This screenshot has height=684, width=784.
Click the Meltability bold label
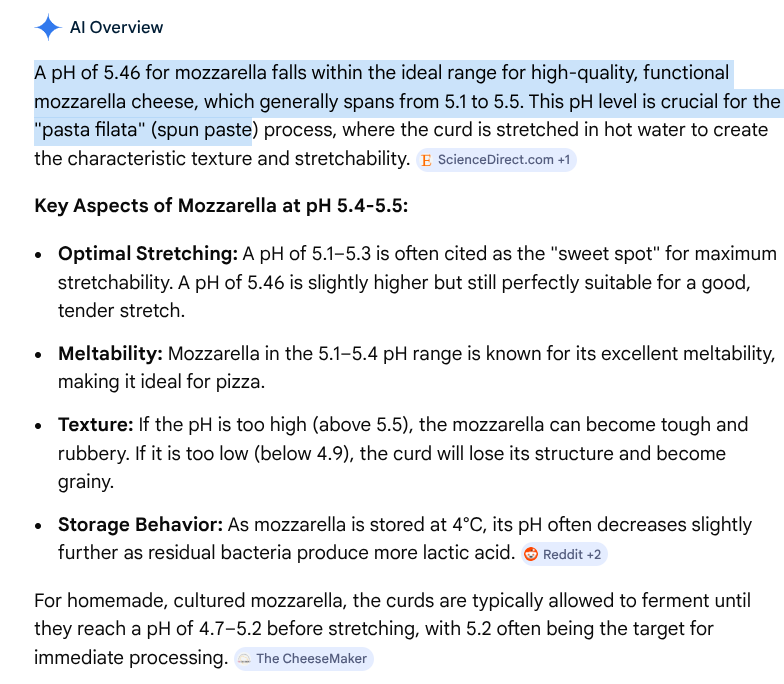coord(110,354)
